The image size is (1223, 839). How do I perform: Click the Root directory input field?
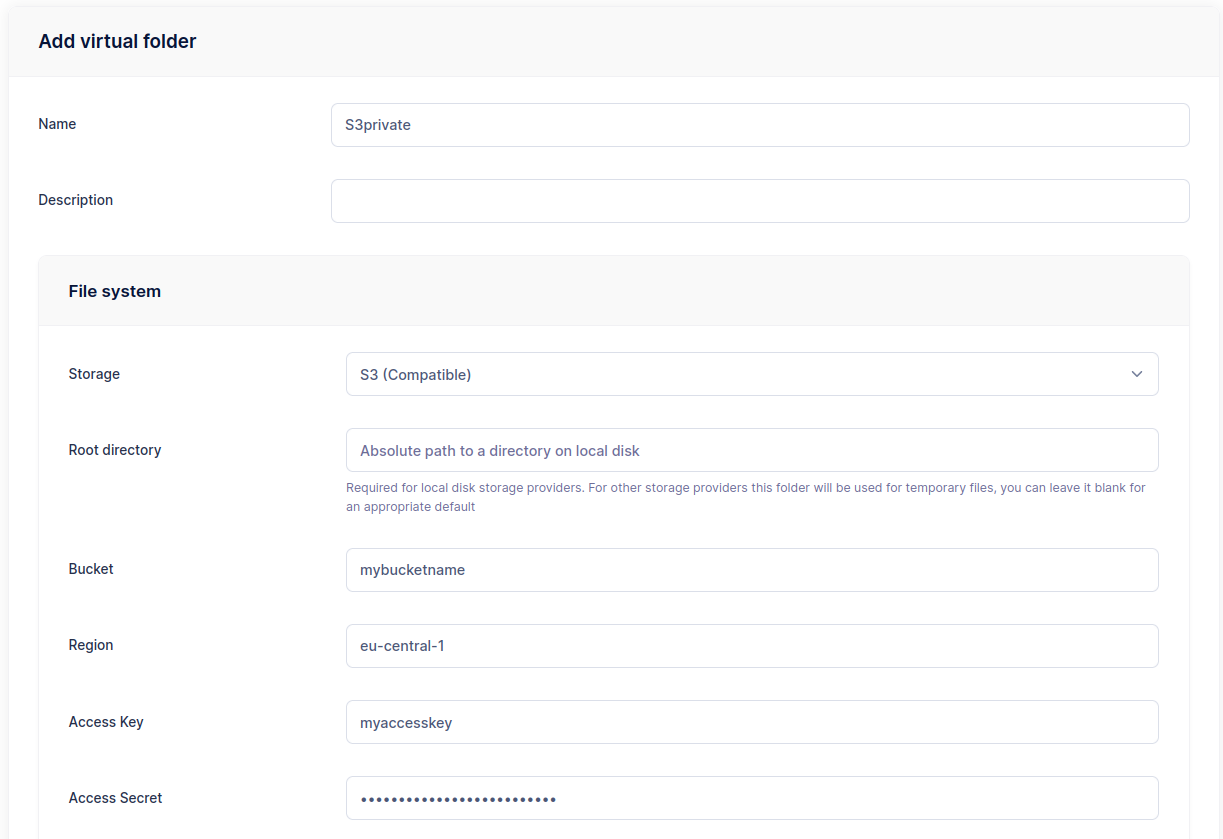(752, 449)
